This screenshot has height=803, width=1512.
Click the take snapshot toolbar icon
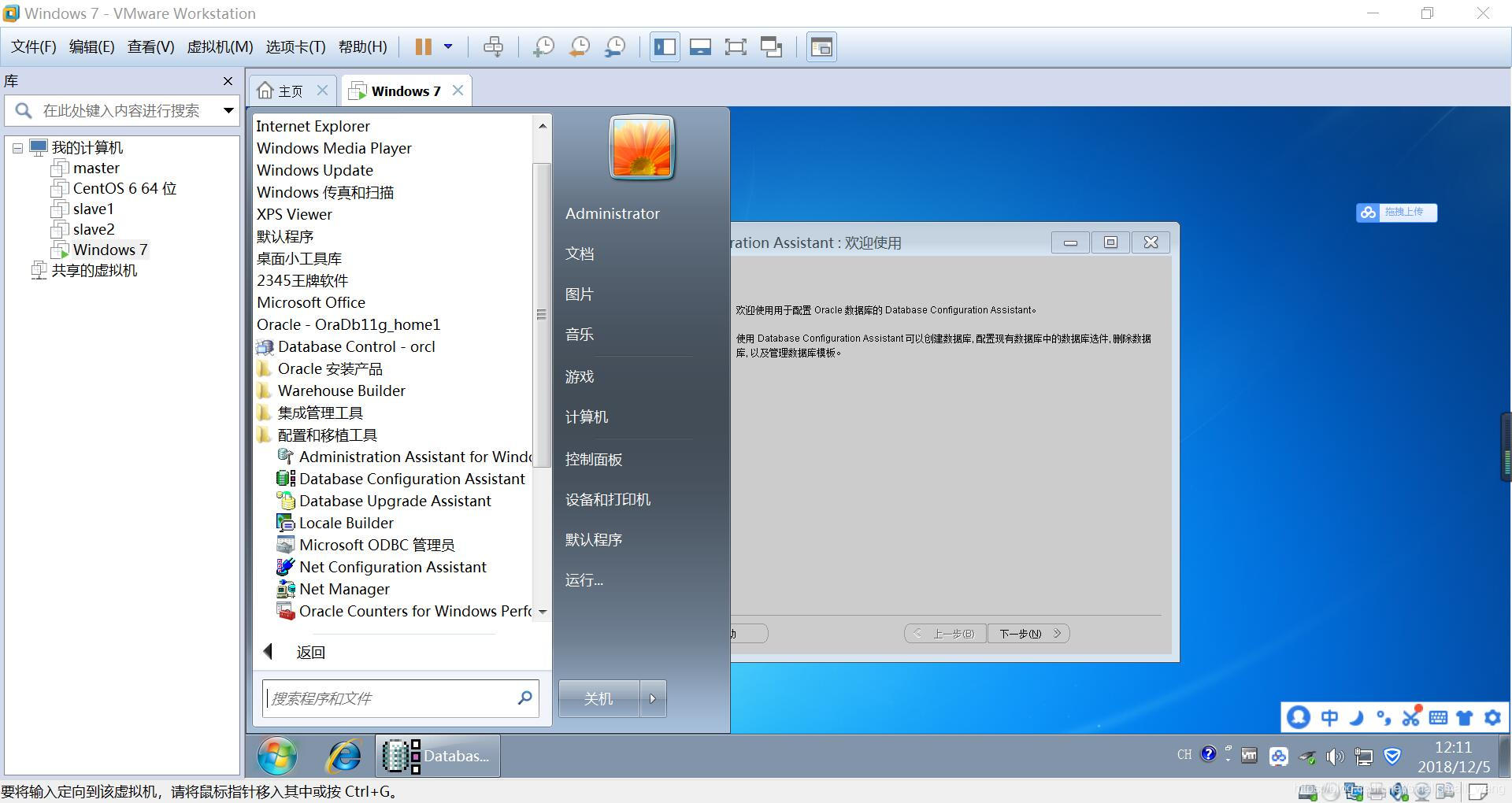tap(543, 47)
